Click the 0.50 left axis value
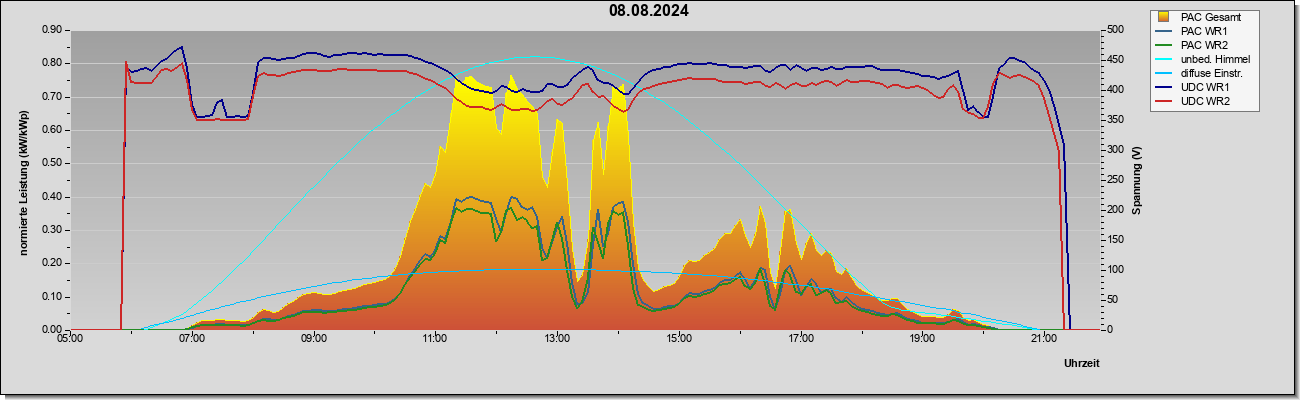 click(x=53, y=163)
